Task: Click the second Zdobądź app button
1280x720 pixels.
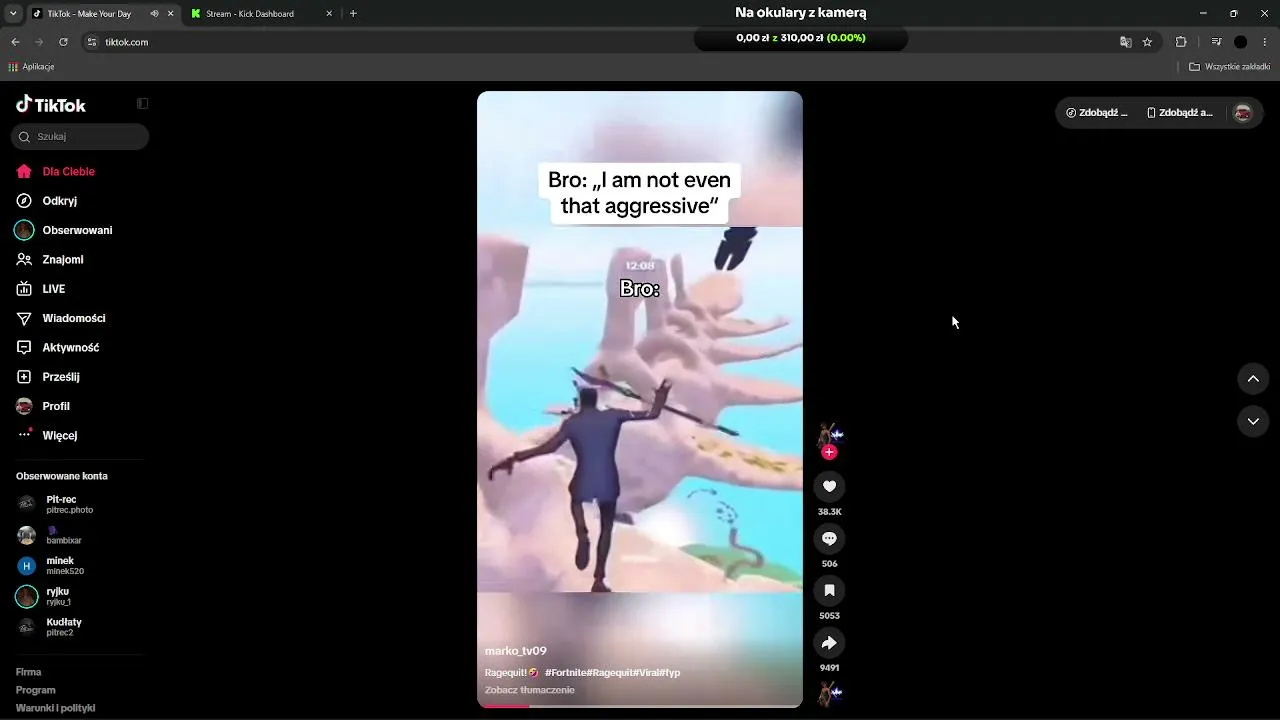Action: click(1180, 113)
